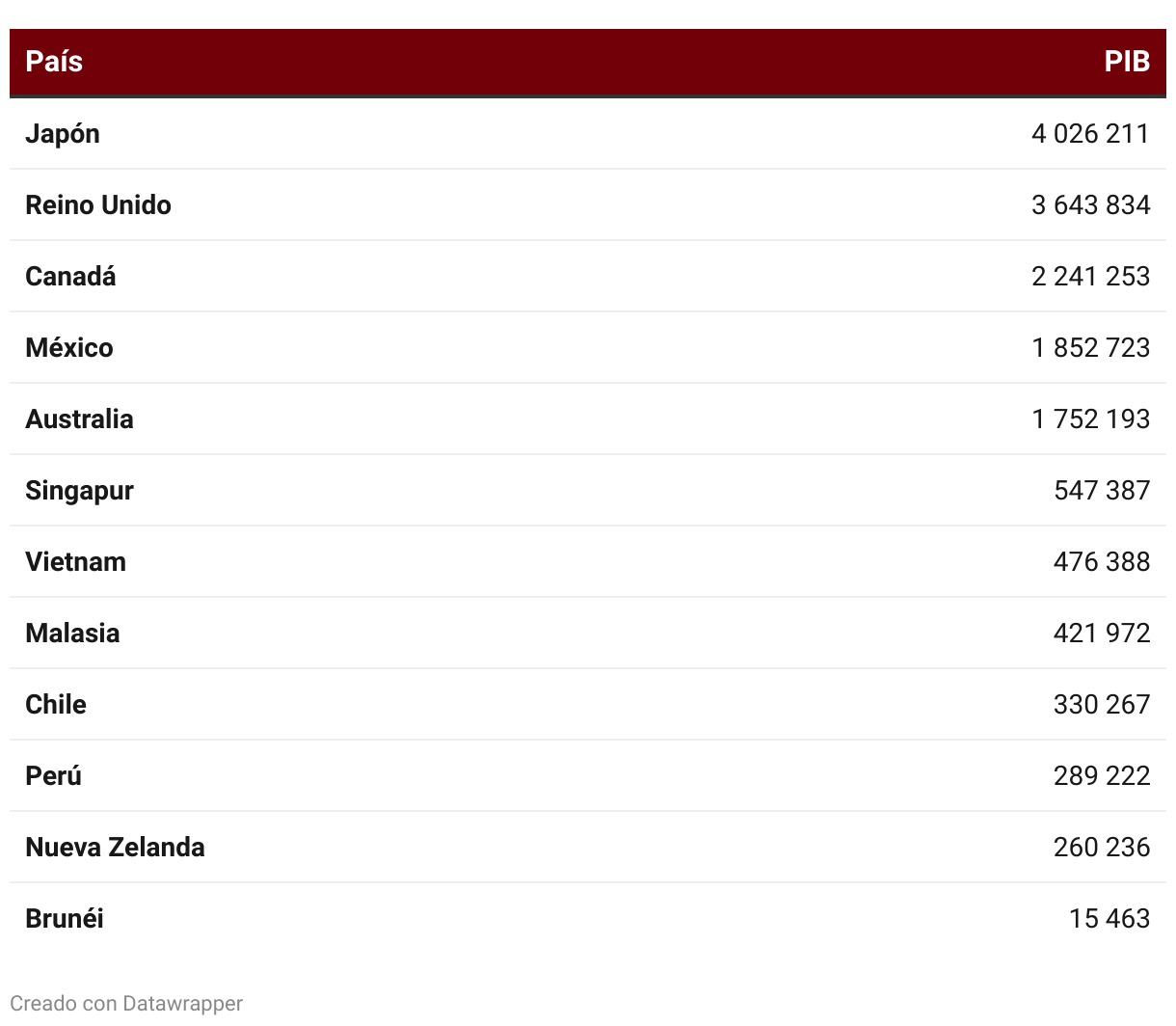Image resolution: width=1176 pixels, height=1026 pixels.
Task: Click the Canadá country name
Action: (70, 276)
